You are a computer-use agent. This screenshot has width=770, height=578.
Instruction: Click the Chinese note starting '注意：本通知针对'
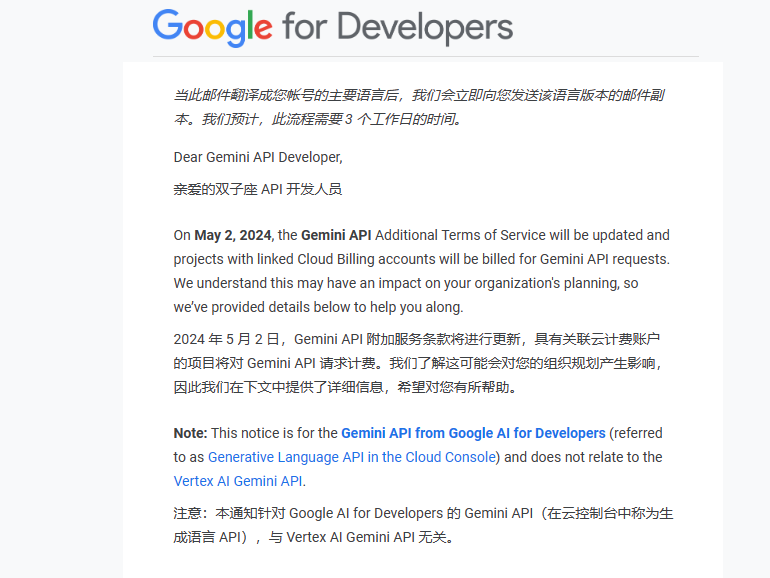tap(423, 525)
